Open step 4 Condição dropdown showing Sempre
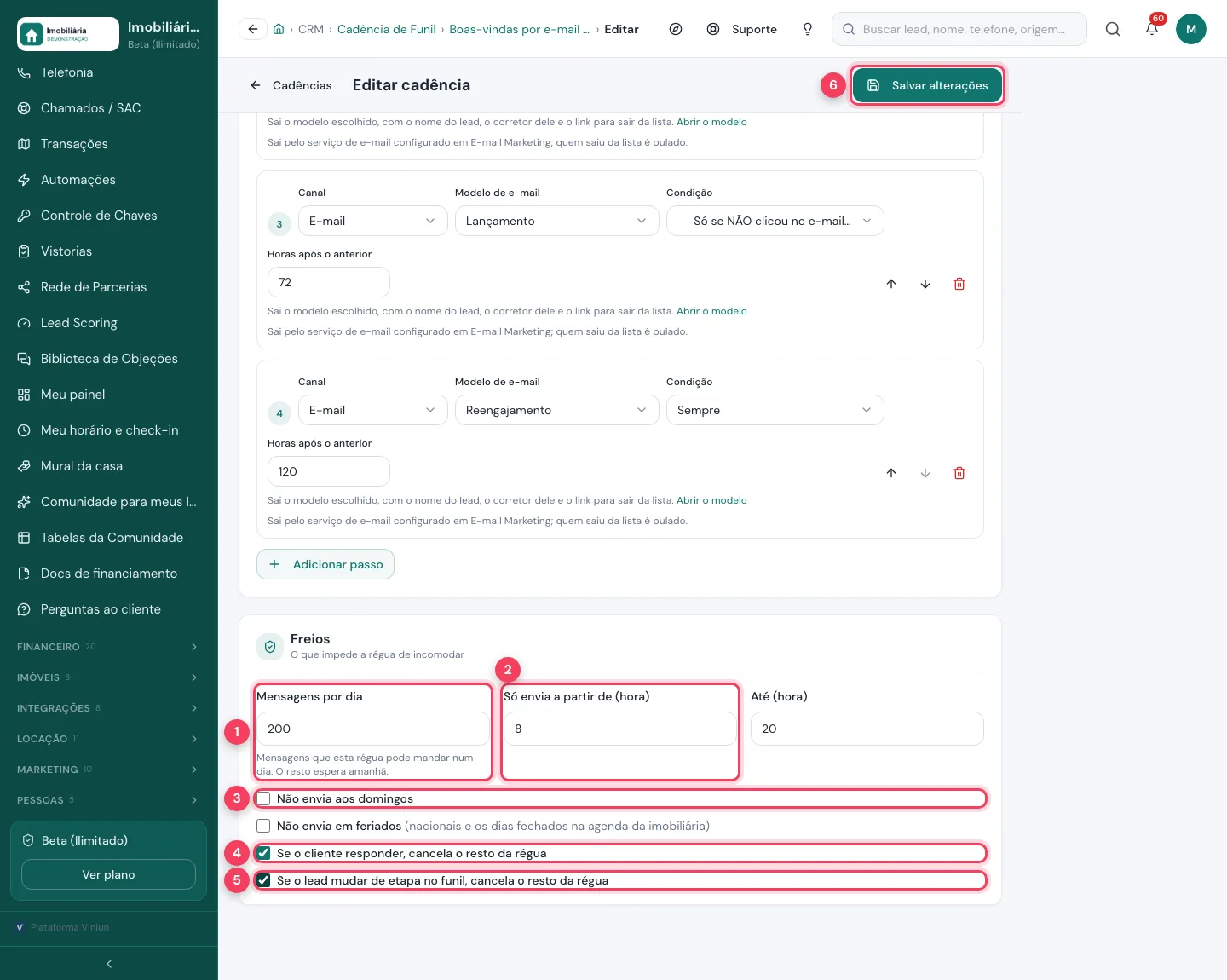Screen dimensions: 1227x980 click(x=775, y=410)
